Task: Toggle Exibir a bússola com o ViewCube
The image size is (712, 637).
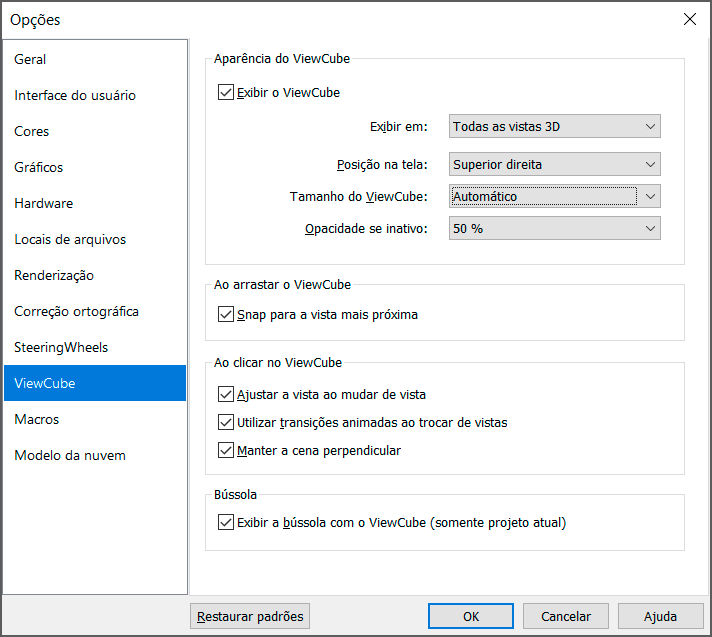Action: 225,522
